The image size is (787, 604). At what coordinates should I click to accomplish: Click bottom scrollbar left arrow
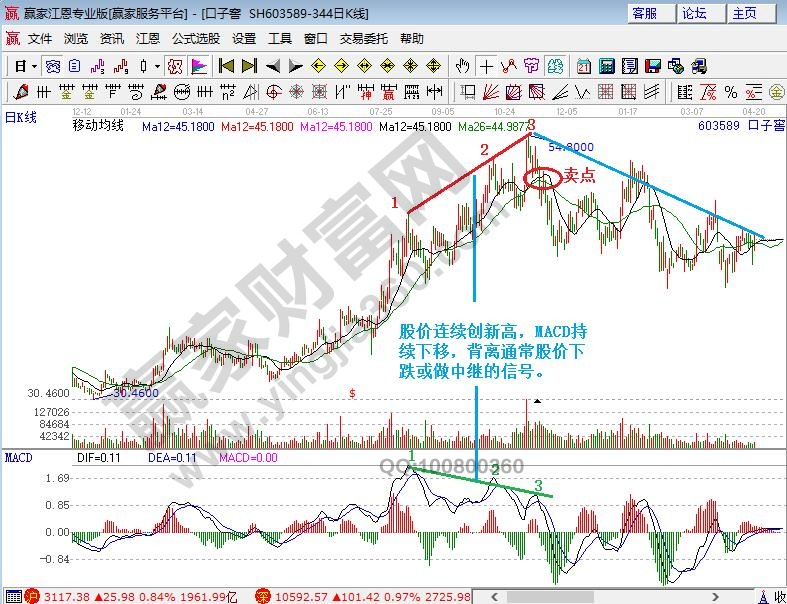coord(494,597)
